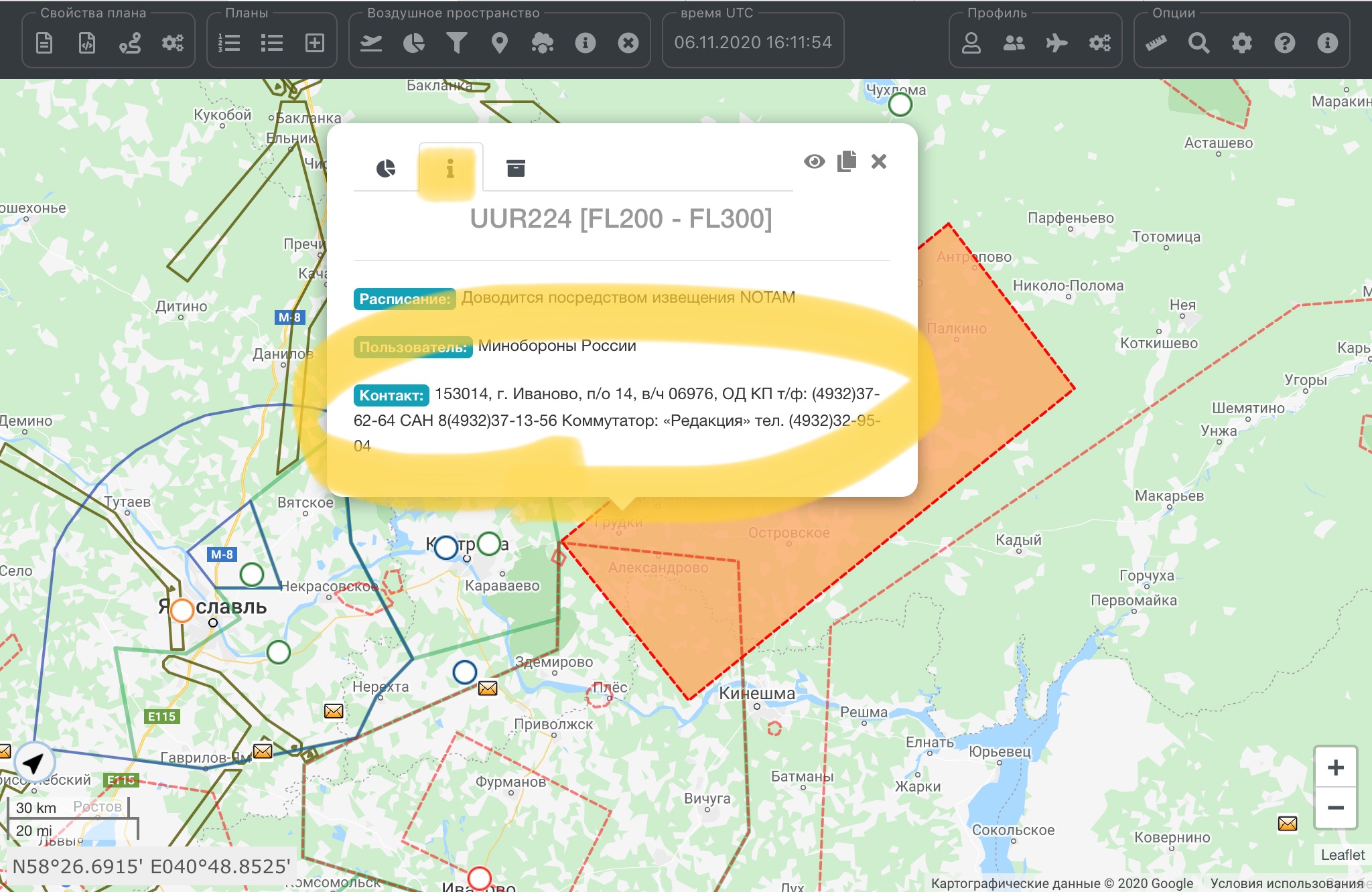Click the plan document icon in Свойства плана

click(44, 44)
